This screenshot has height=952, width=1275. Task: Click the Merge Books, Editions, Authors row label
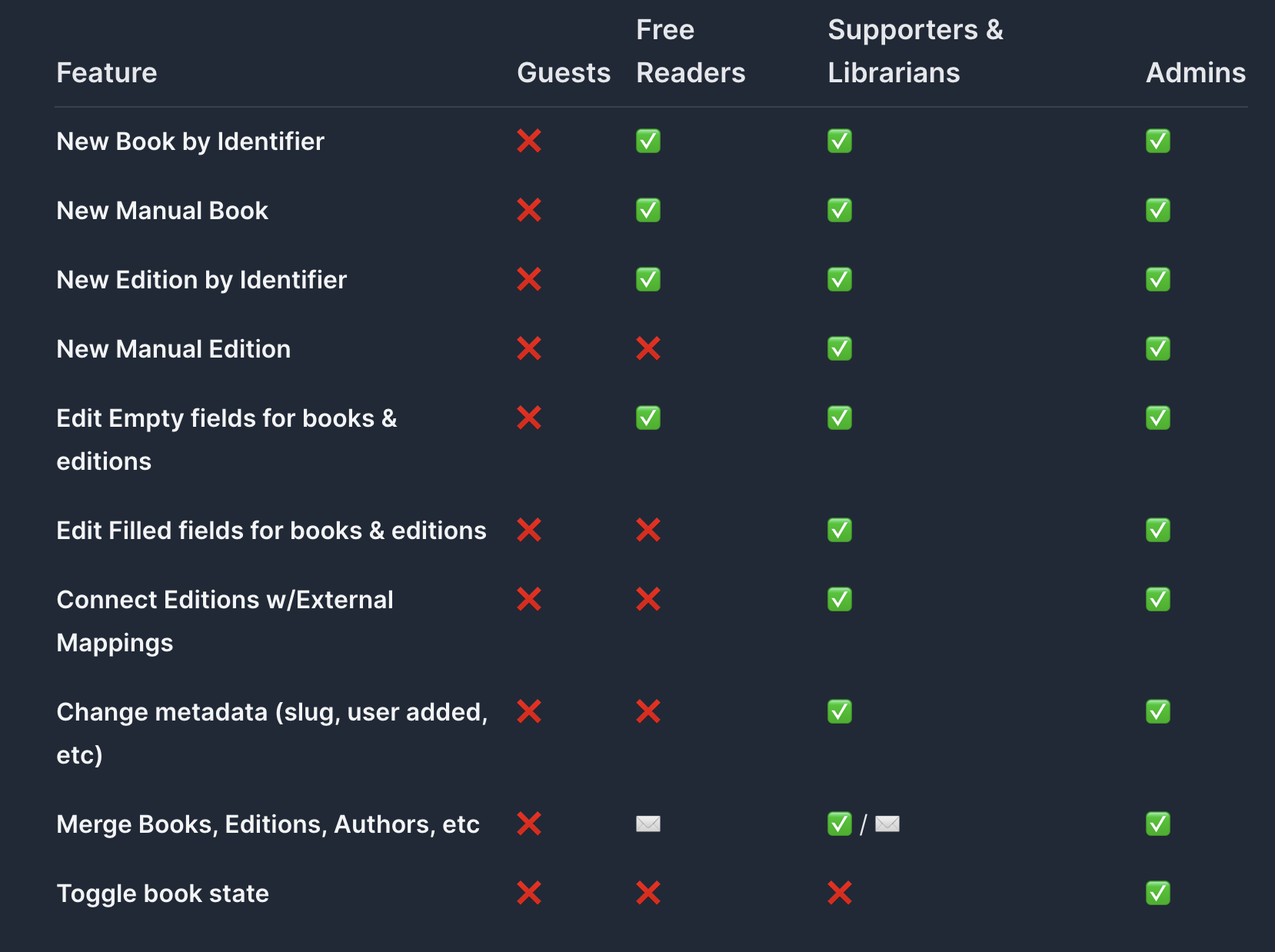click(x=268, y=824)
